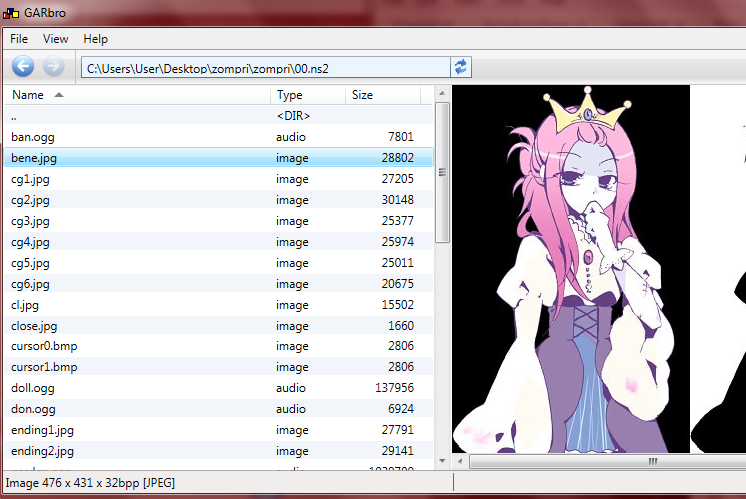Select file ending1.jpg
This screenshot has height=499, width=746.
[x=219, y=430]
